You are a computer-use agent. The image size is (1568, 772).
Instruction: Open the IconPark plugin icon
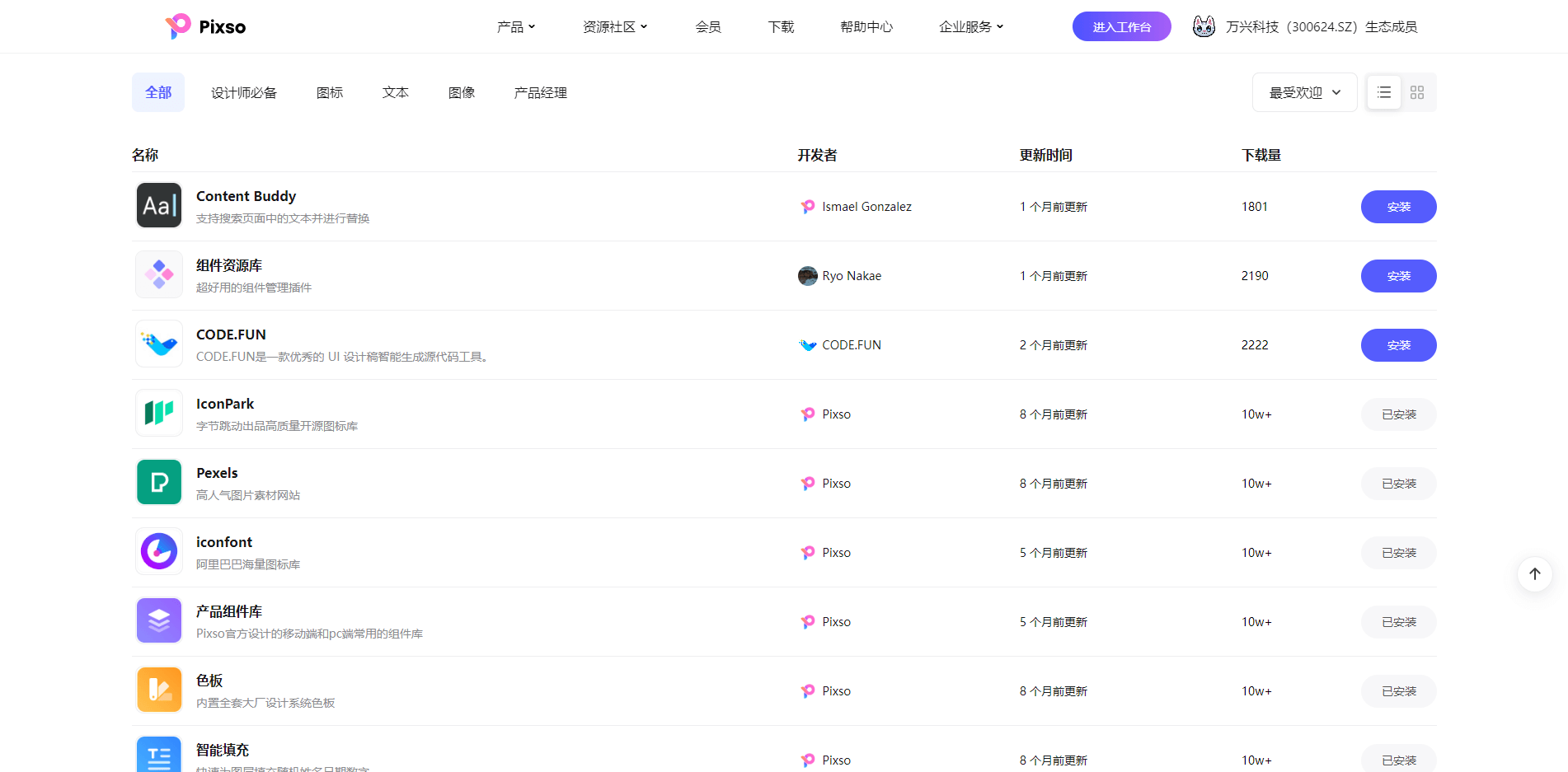click(159, 413)
